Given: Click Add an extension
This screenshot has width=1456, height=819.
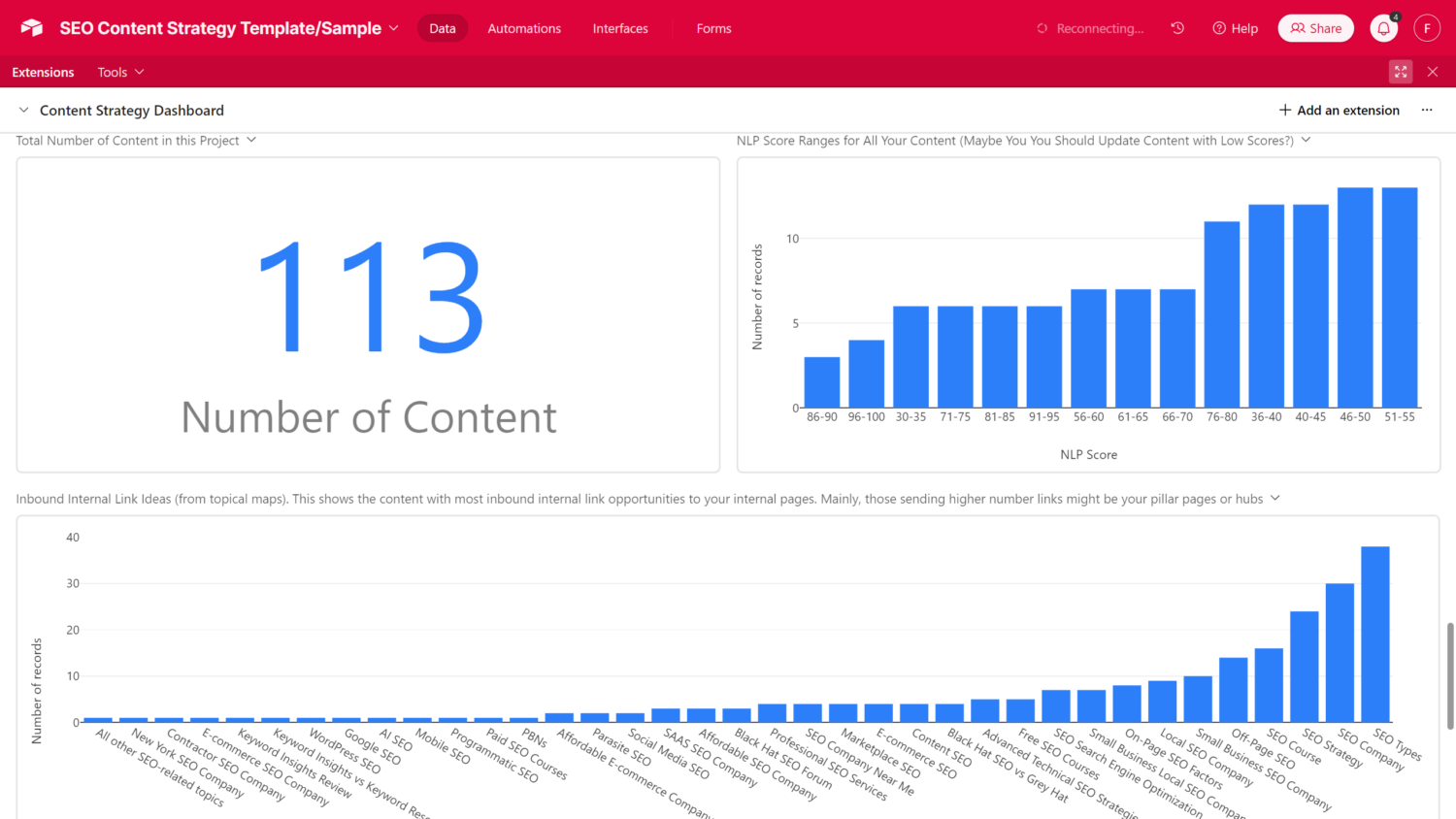Looking at the screenshot, I should 1340,111.
